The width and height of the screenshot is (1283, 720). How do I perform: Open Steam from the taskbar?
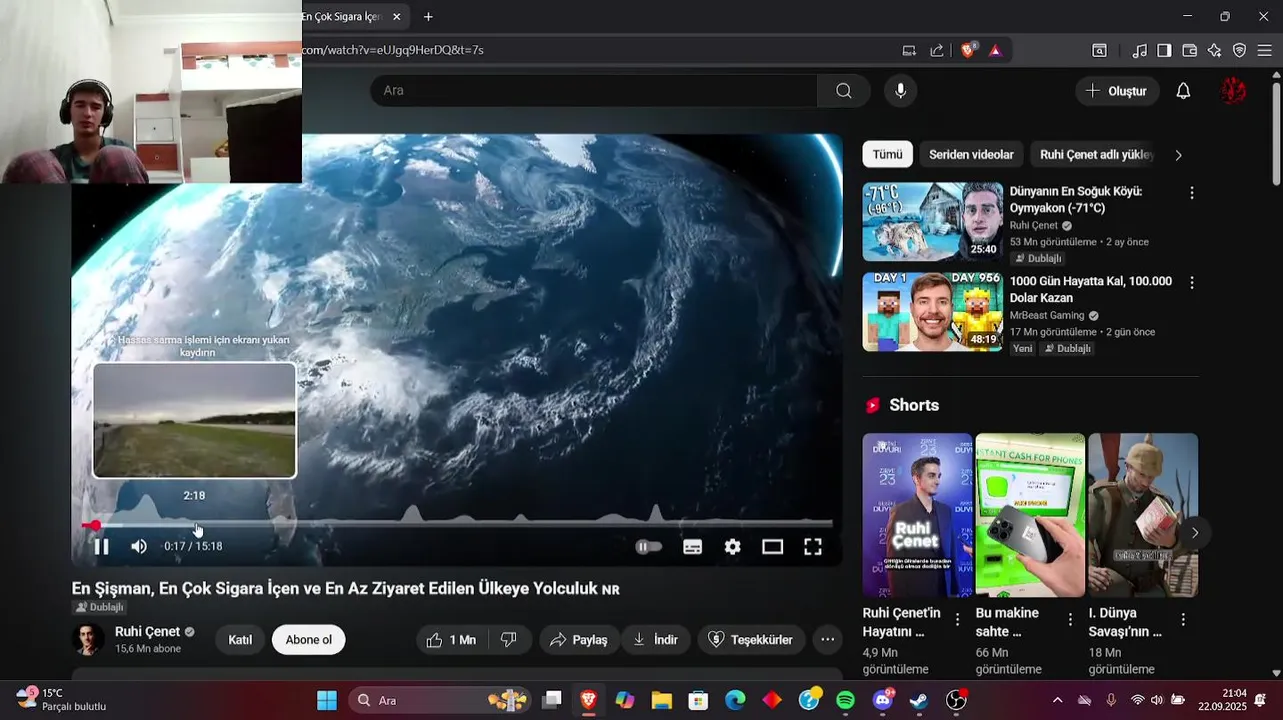pos(919,700)
